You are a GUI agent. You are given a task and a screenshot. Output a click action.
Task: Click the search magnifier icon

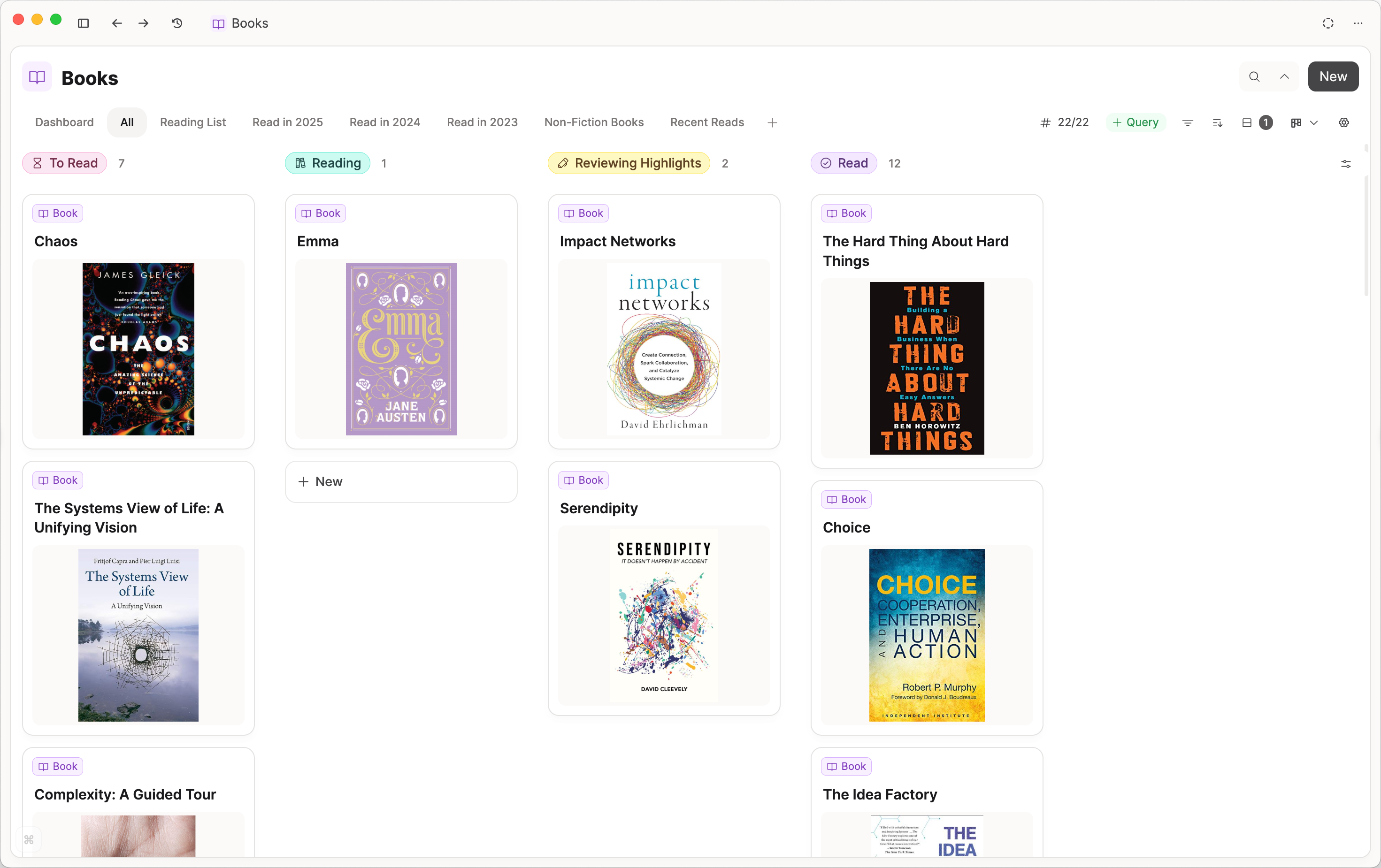pos(1254,76)
